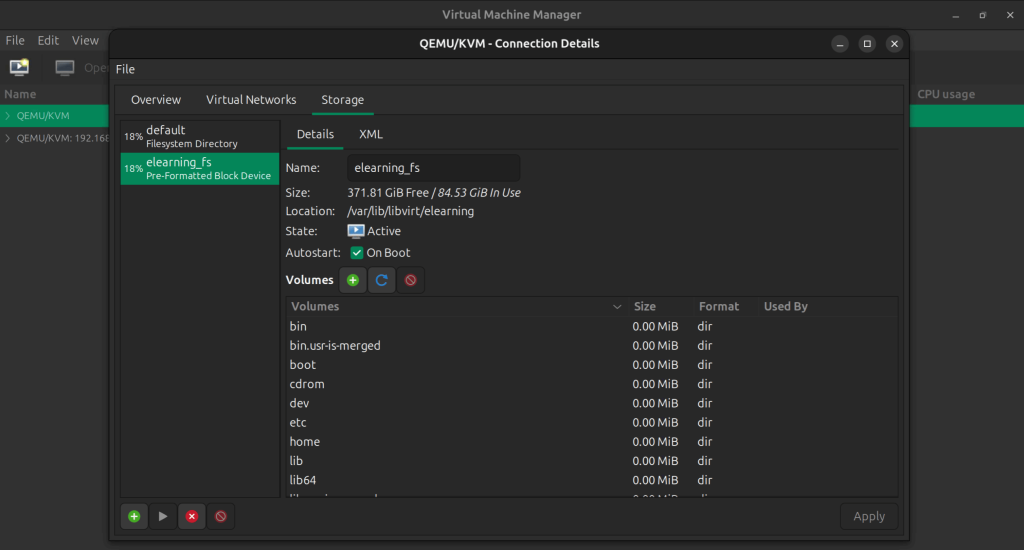The image size is (1024, 550).
Task: Delete volume using the red Volumes icon
Action: 410,280
